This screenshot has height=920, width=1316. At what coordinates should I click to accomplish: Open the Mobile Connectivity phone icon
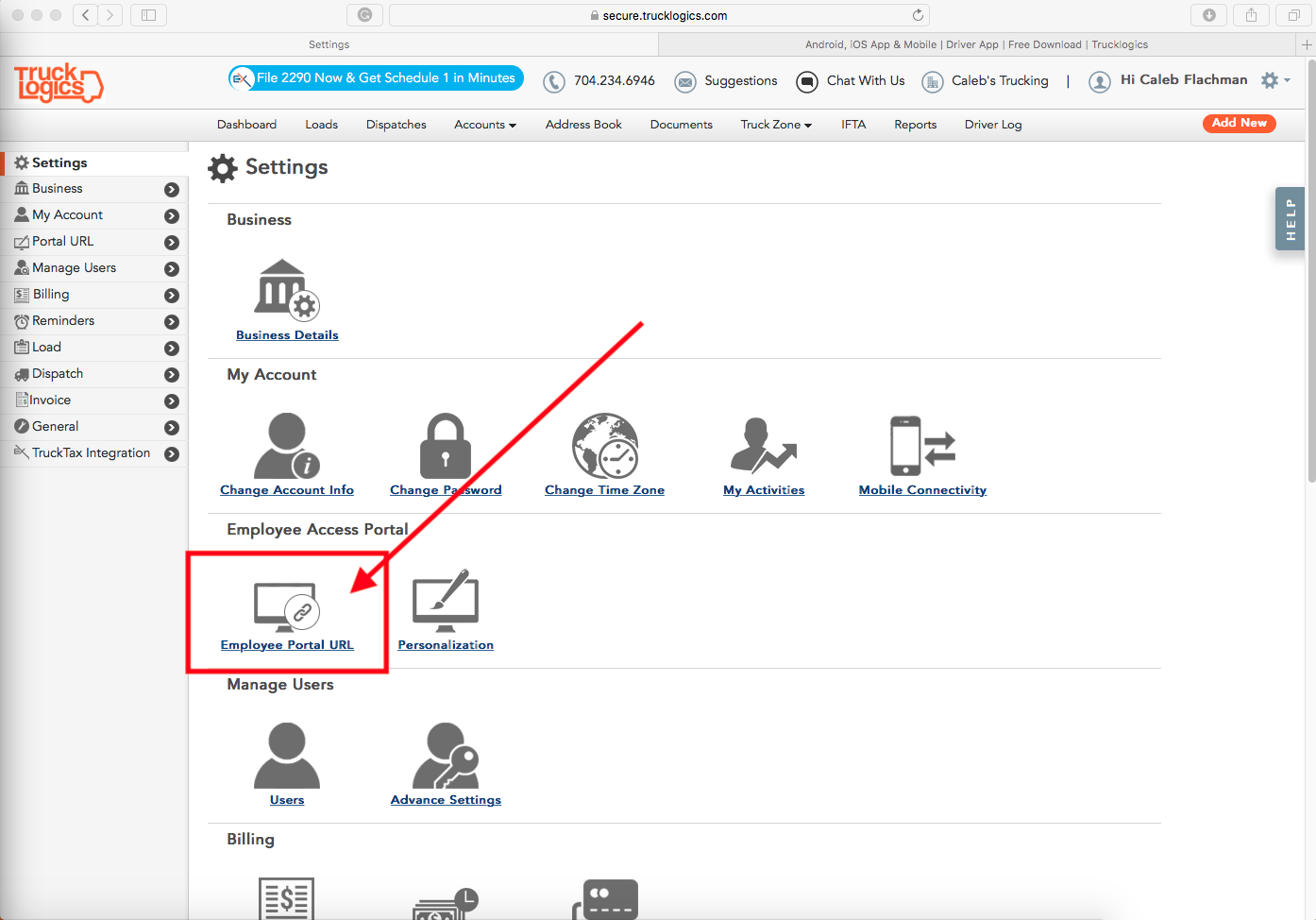point(922,446)
